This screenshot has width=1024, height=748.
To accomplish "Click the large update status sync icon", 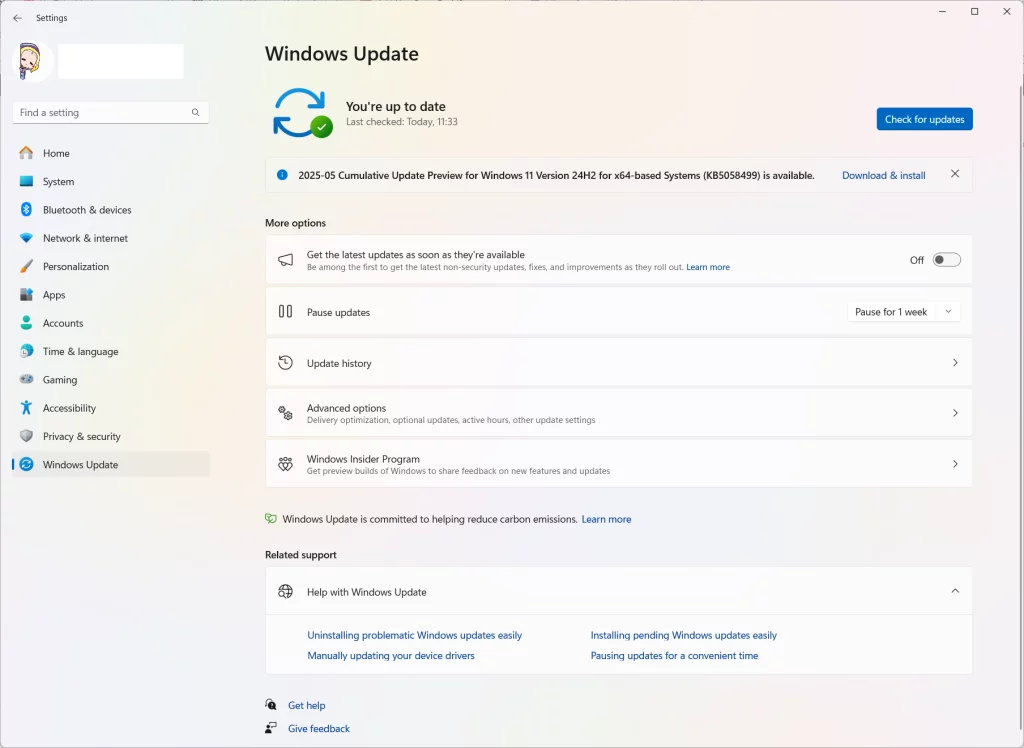I will pos(301,113).
